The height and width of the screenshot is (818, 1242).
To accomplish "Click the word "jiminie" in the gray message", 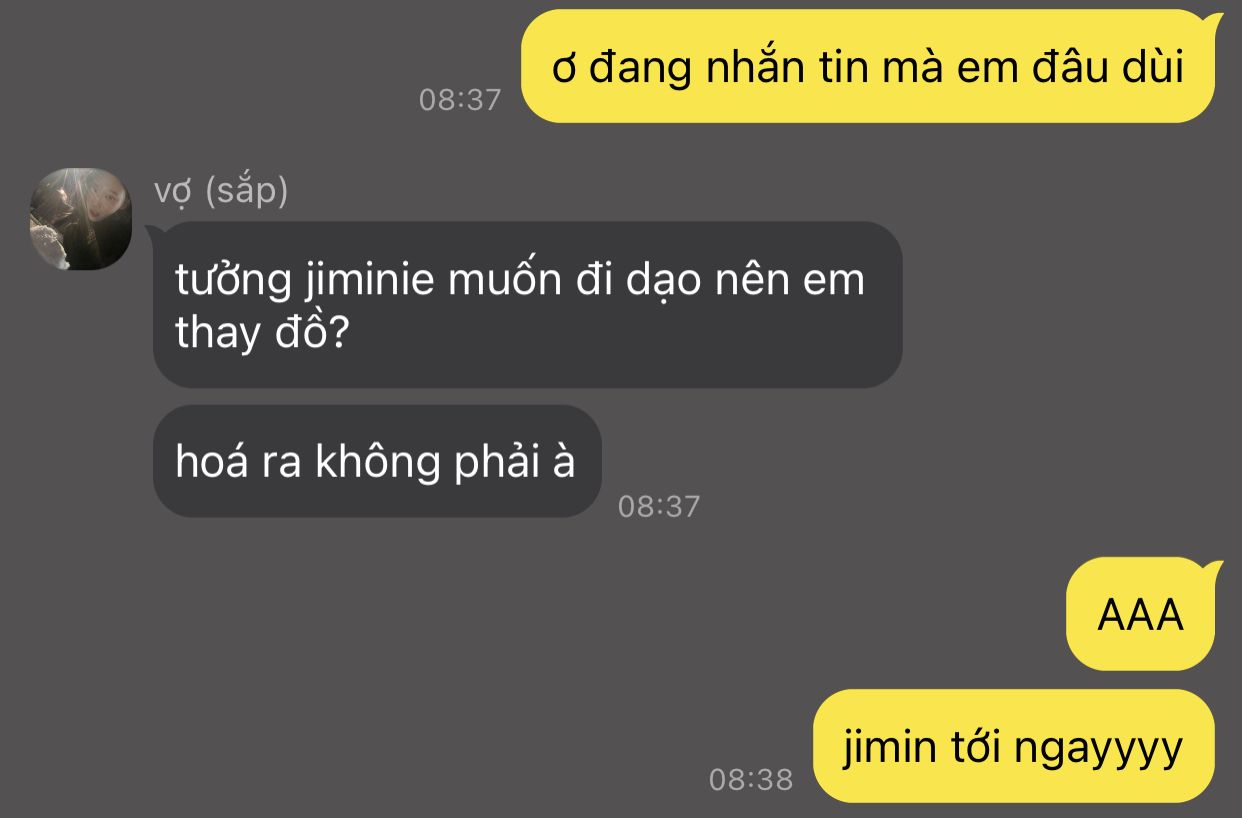I will tap(369, 281).
